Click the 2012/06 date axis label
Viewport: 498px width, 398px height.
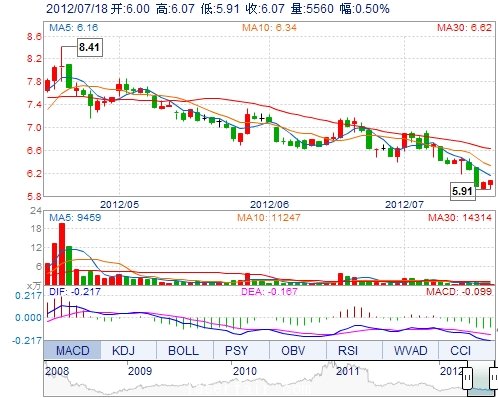pos(269,204)
